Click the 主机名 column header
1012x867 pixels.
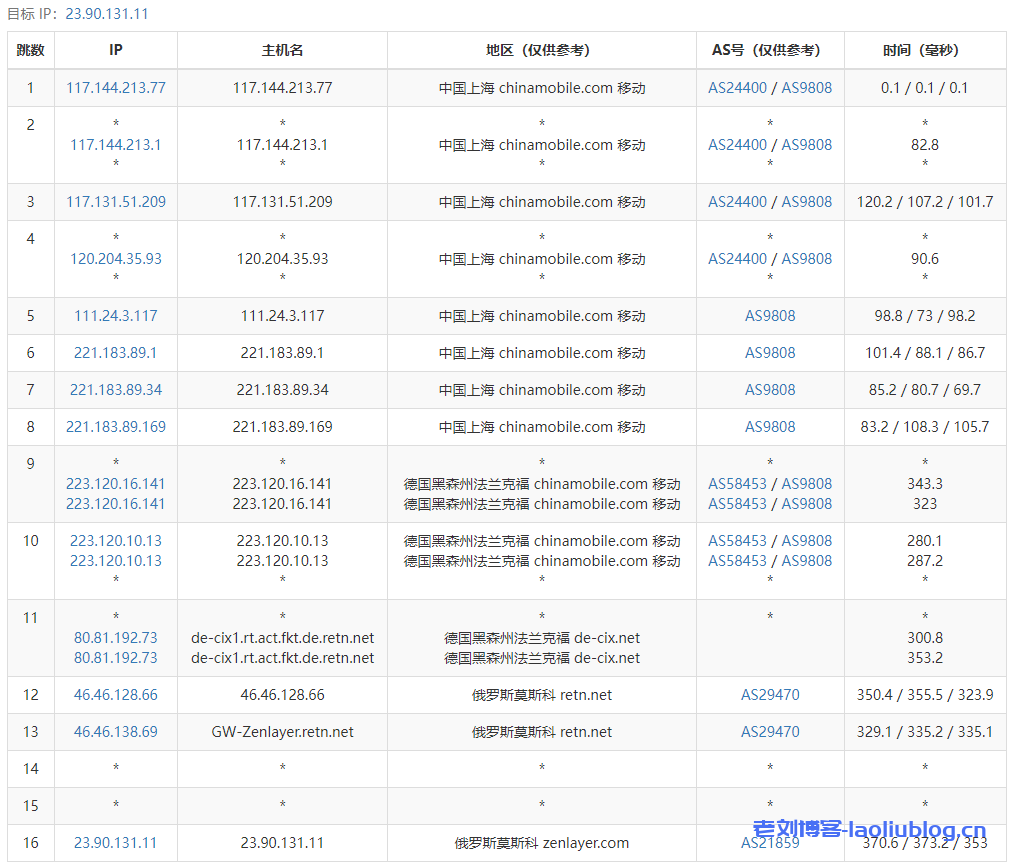(282, 50)
